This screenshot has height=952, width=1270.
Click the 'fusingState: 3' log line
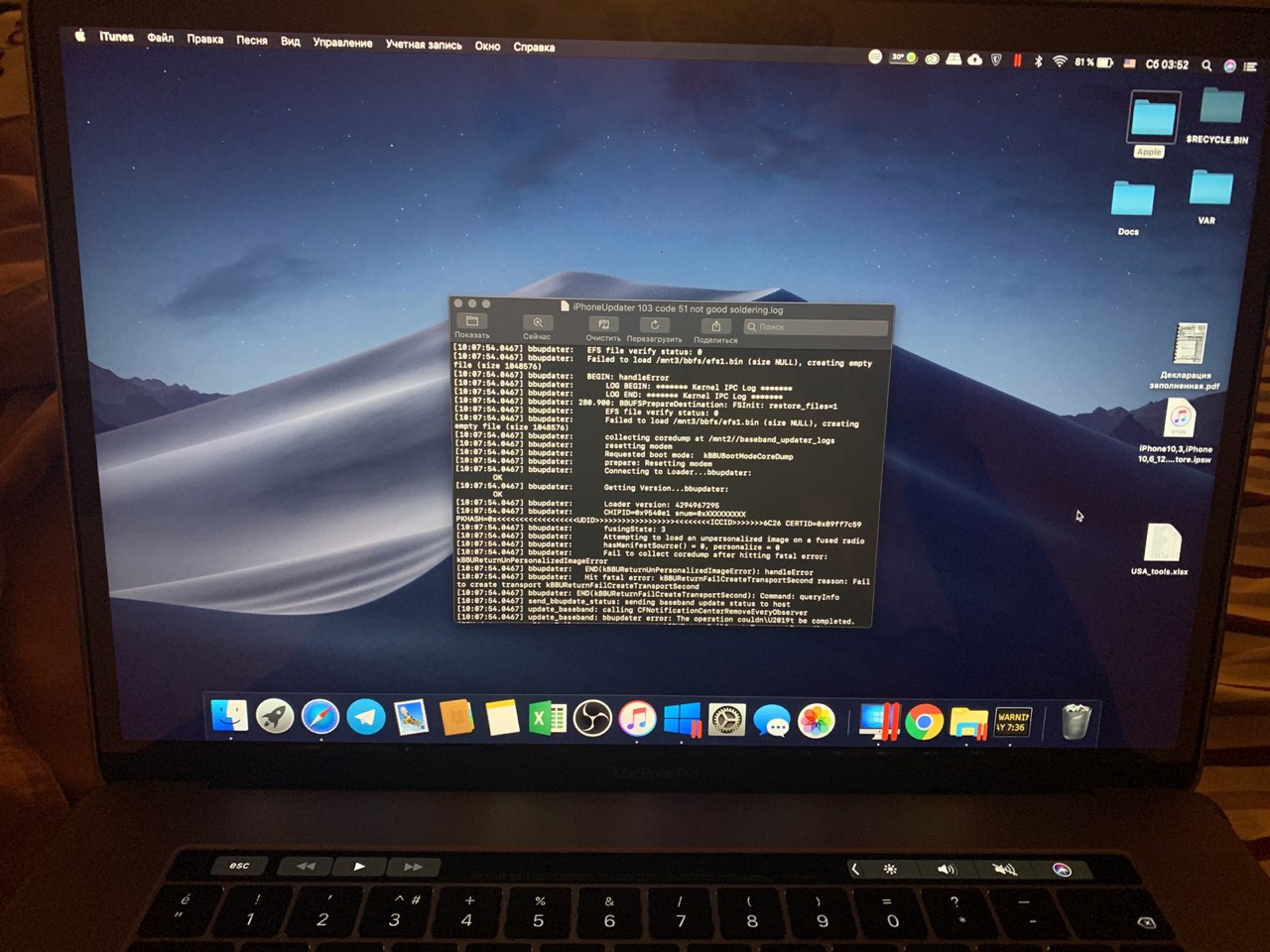(x=635, y=530)
